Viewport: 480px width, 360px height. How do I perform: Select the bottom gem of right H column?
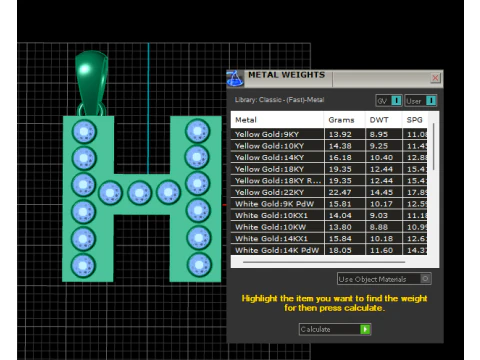[199, 265]
